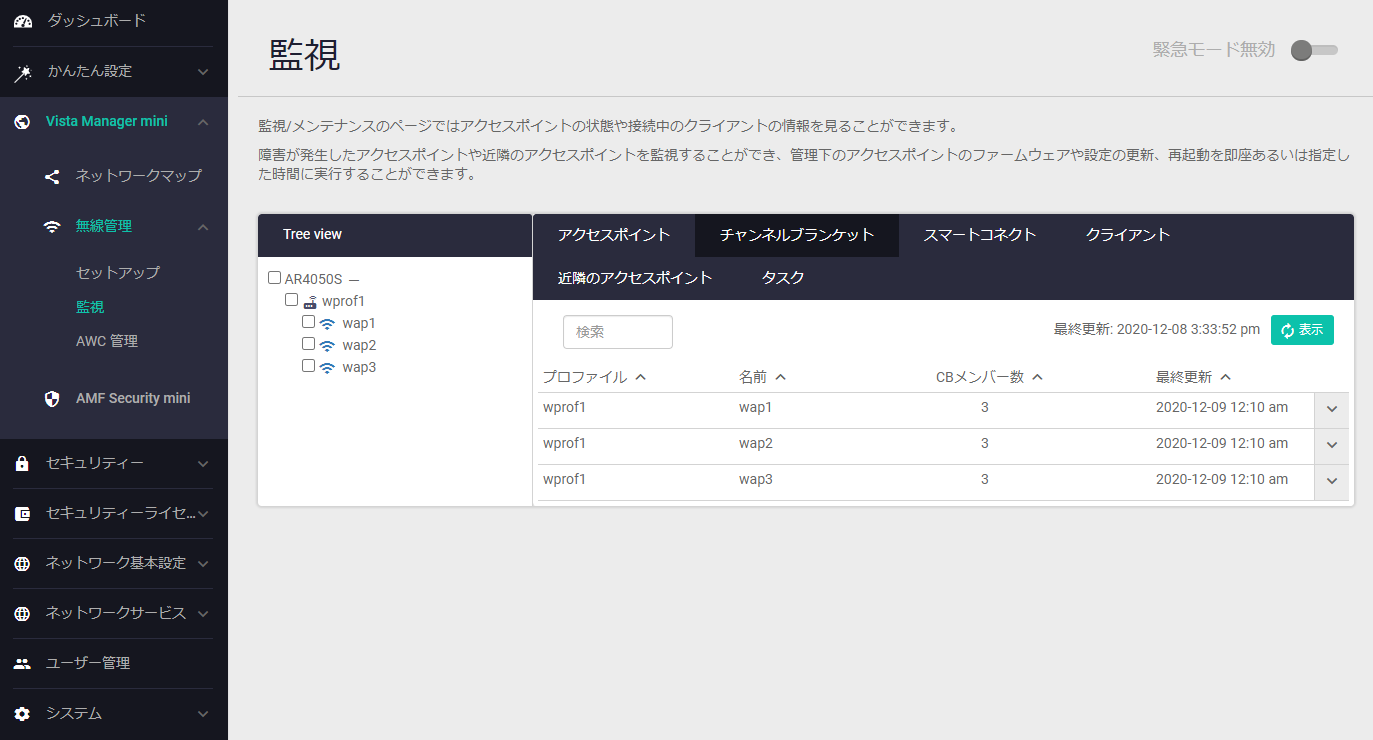Open the AWC 管理 sidebar link
This screenshot has height=740, width=1373.
[x=107, y=341]
